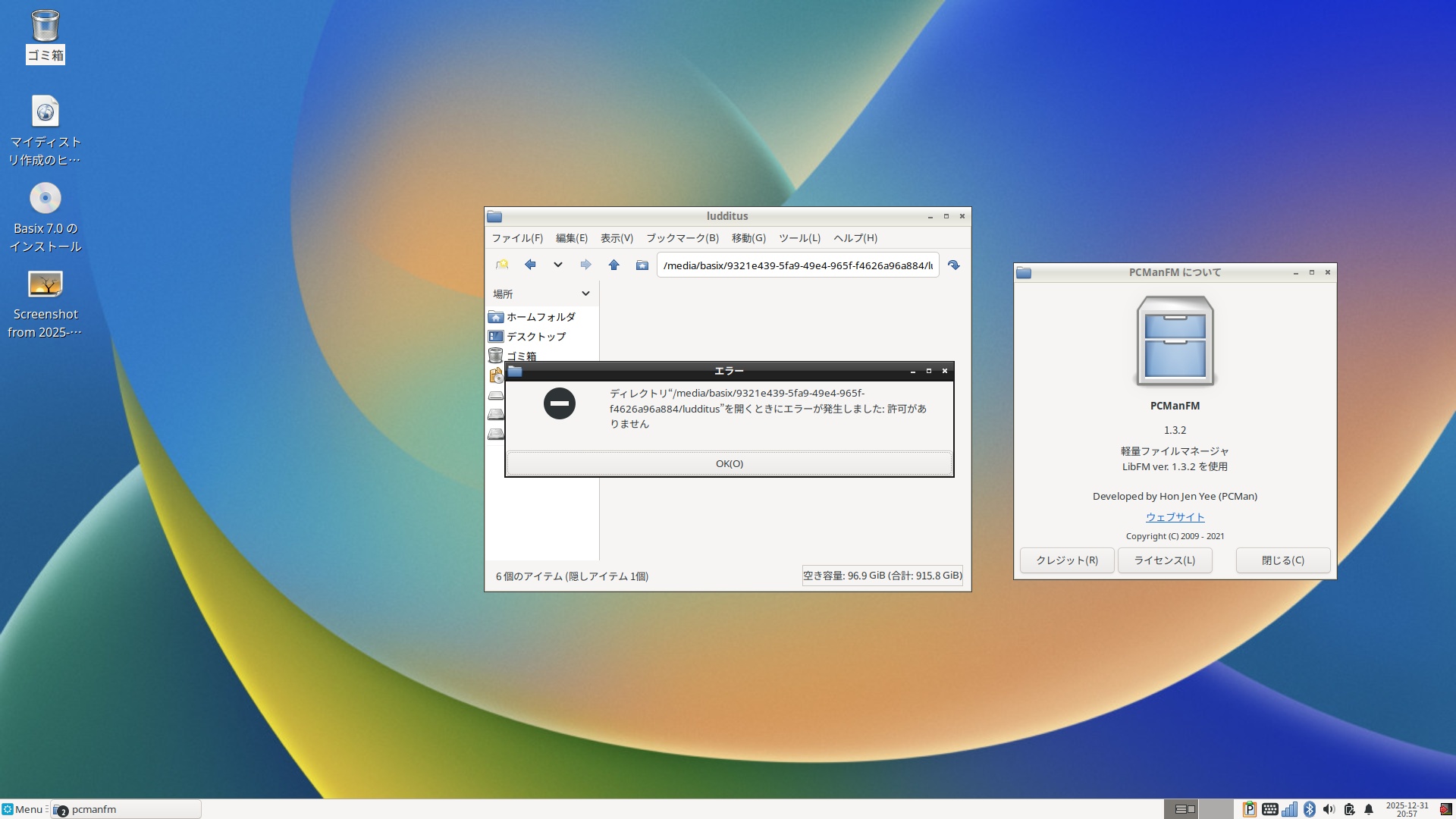Click the reload icon beside path bar
Screen dimensions: 1456x819
(953, 265)
